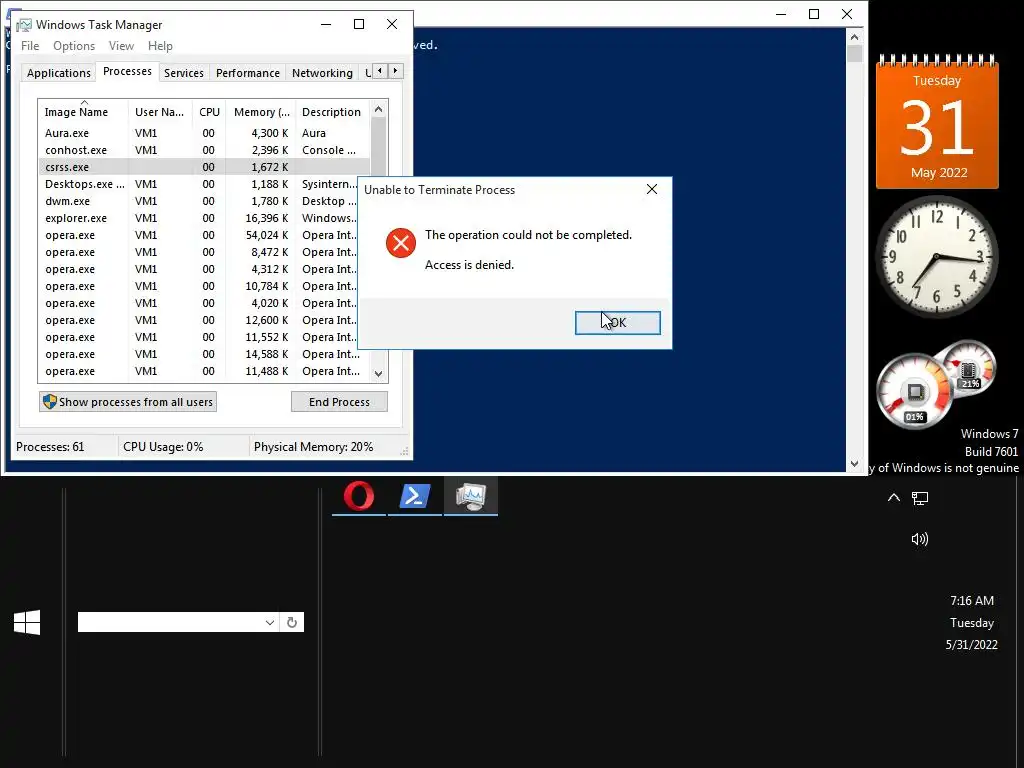Click the analog clock gadget
This screenshot has width=1024, height=768.
[936, 257]
